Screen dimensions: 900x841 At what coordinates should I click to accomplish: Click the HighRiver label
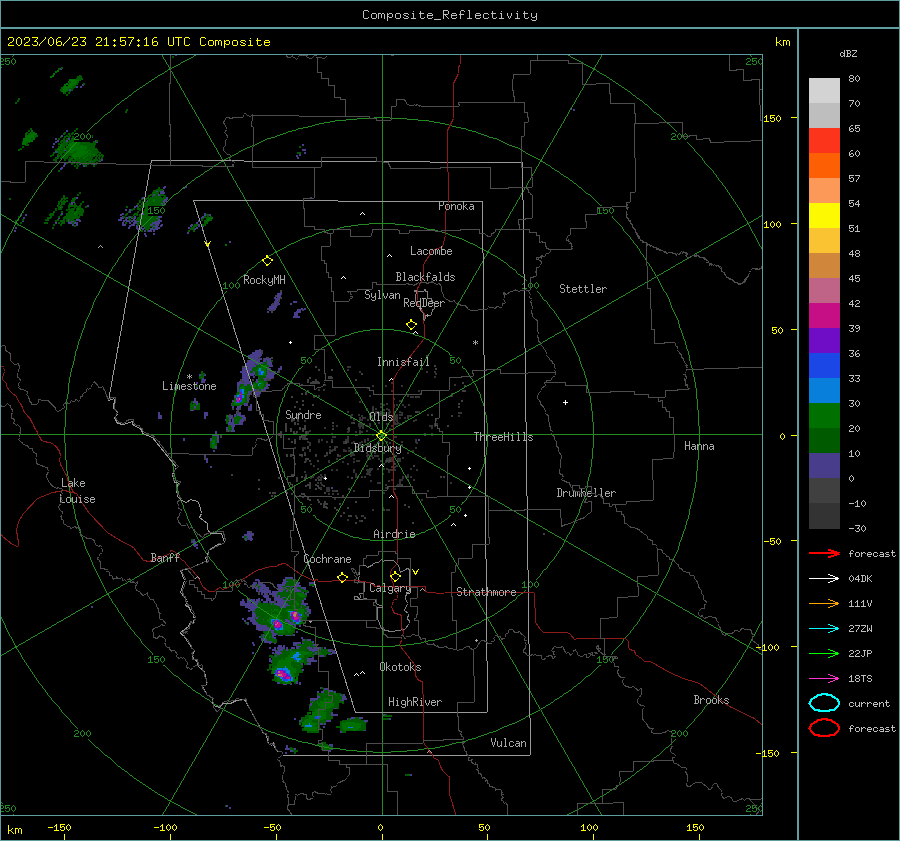tap(415, 702)
